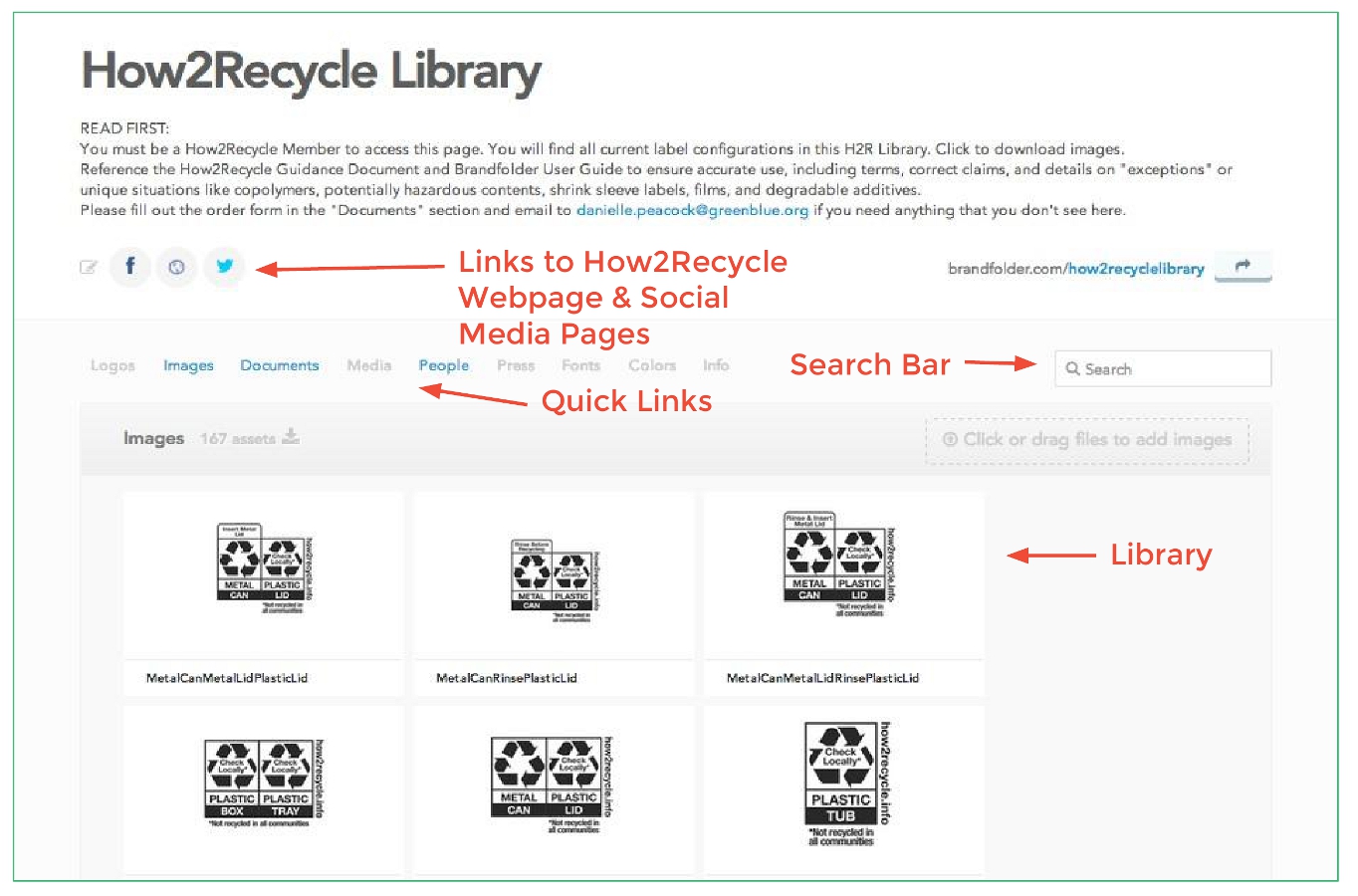The width and height of the screenshot is (1358, 896).
Task: Select the PLASTIC TUB label thumbnail
Action: click(844, 786)
